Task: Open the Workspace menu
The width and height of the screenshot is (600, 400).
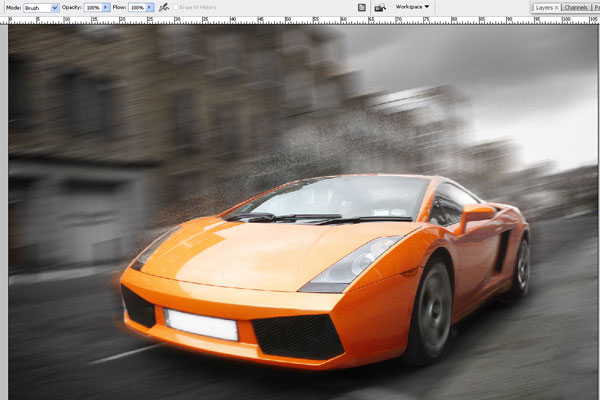Action: pos(412,7)
